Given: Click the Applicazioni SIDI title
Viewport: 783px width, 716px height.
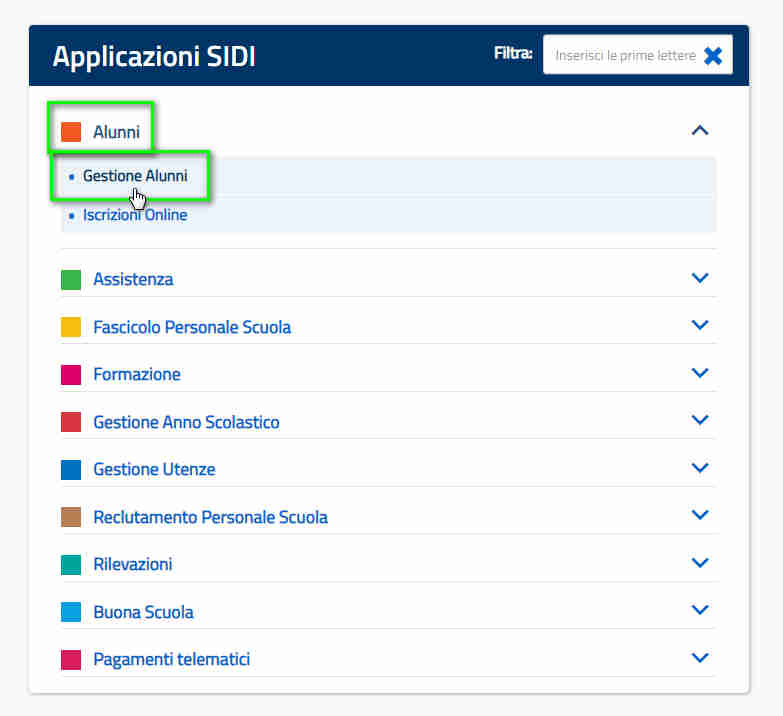Looking at the screenshot, I should tap(154, 56).
